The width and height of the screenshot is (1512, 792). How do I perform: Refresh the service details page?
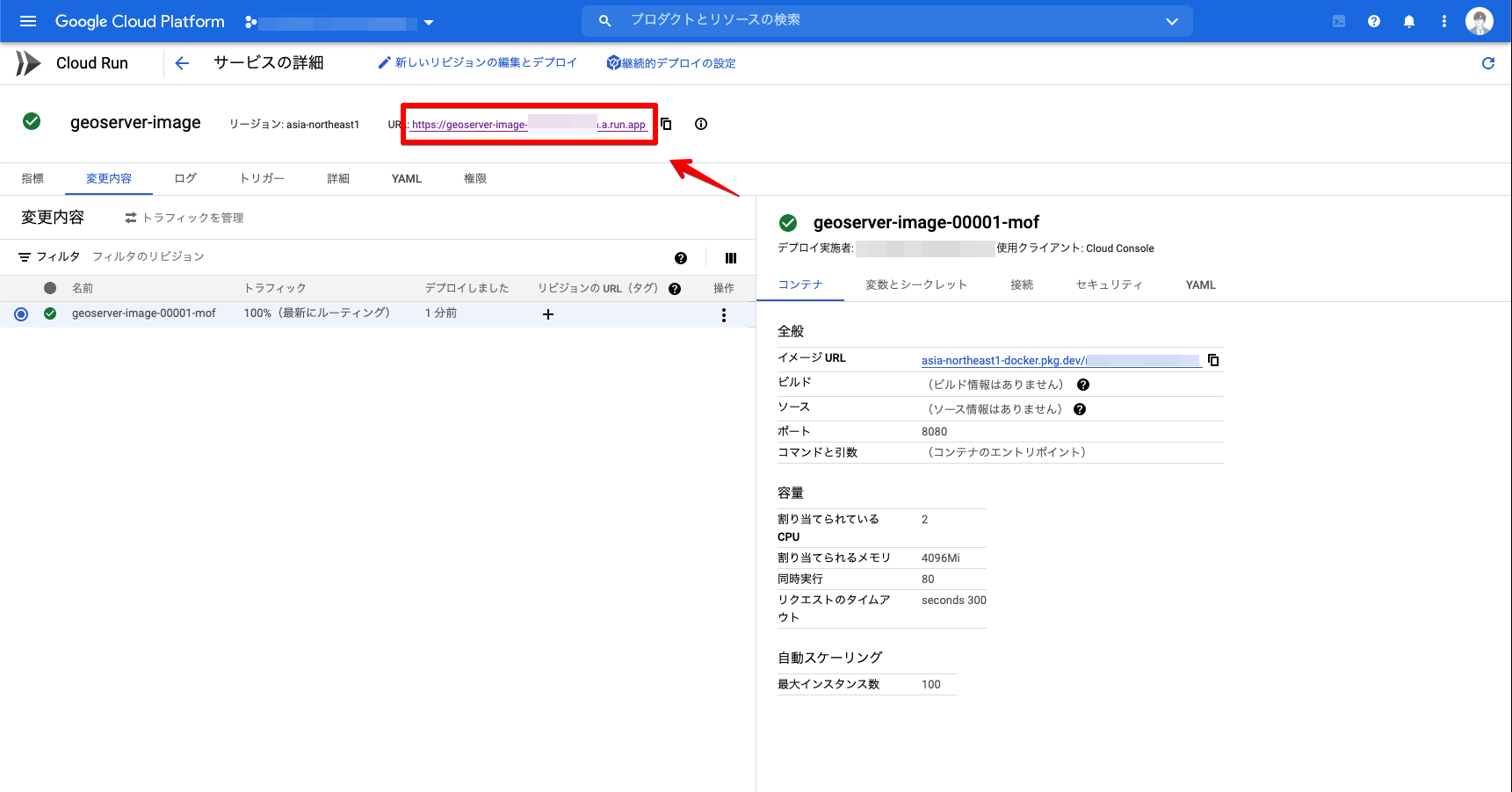click(1488, 63)
